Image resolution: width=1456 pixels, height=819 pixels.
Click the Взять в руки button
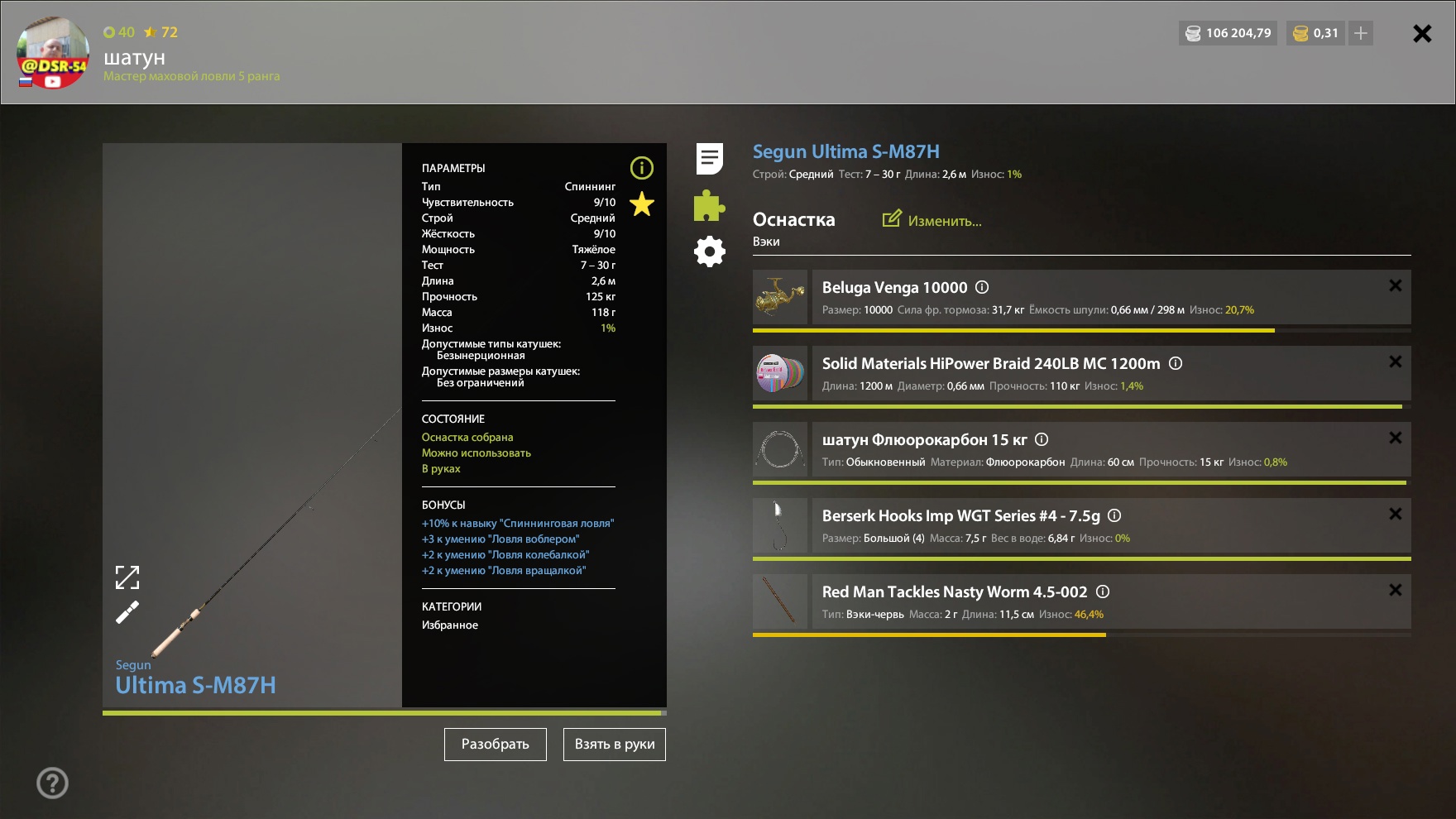(x=615, y=745)
